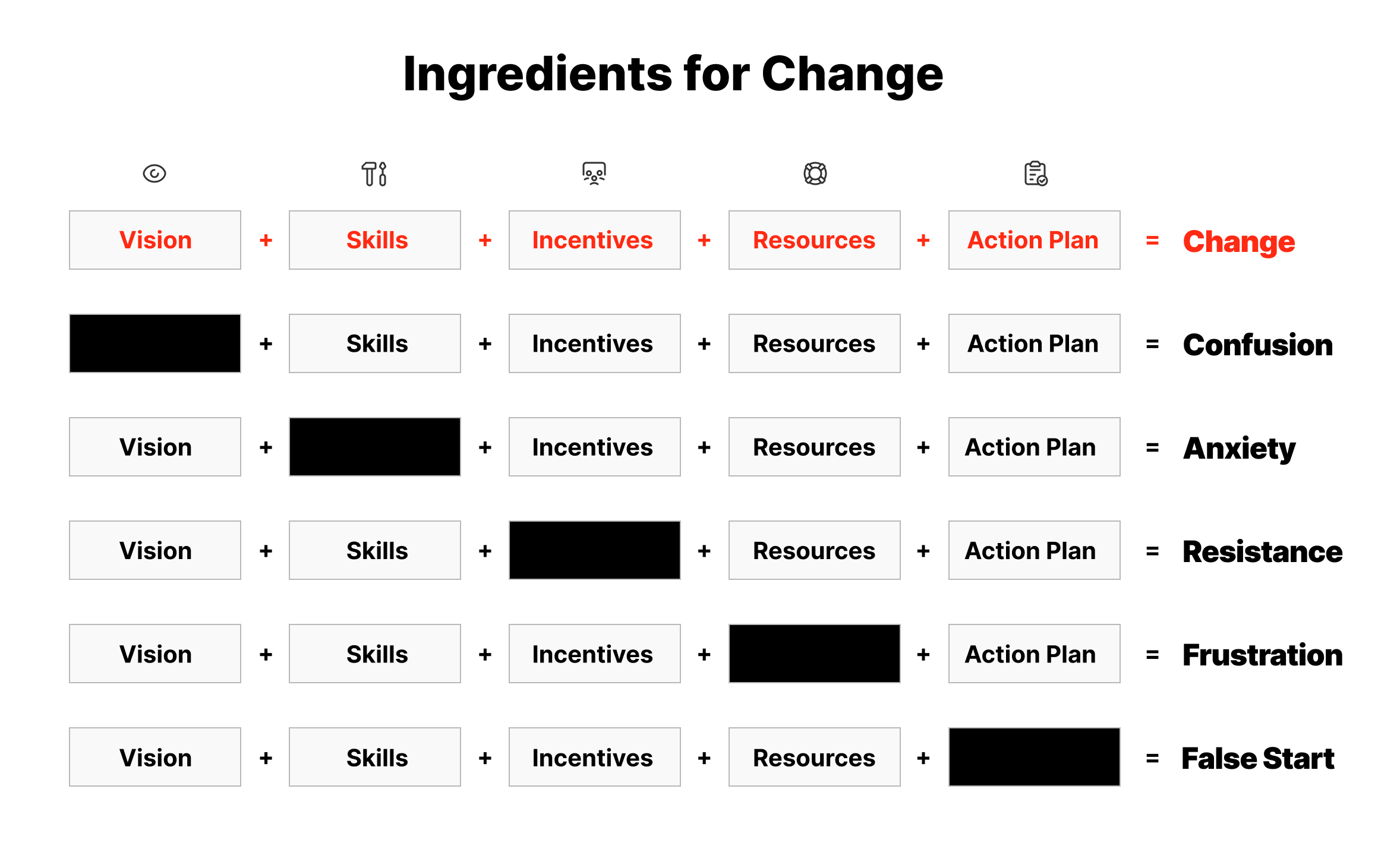
Task: Click the red Change result text
Action: point(1239,241)
